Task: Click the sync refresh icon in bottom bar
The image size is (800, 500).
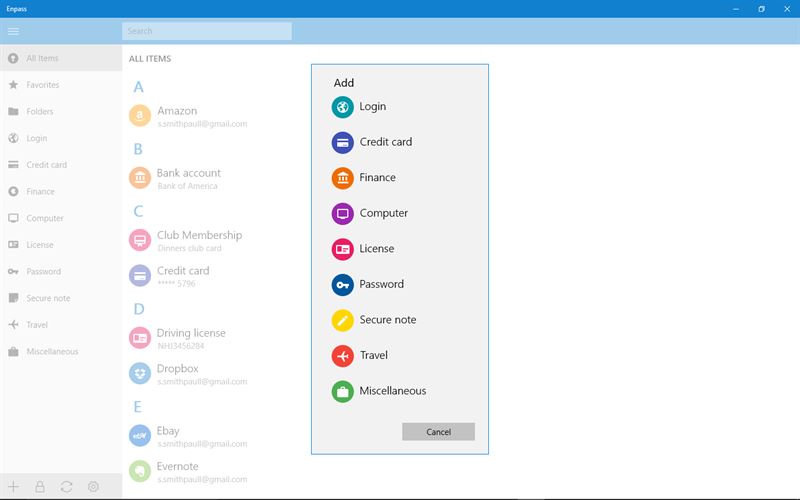Action: [x=66, y=486]
